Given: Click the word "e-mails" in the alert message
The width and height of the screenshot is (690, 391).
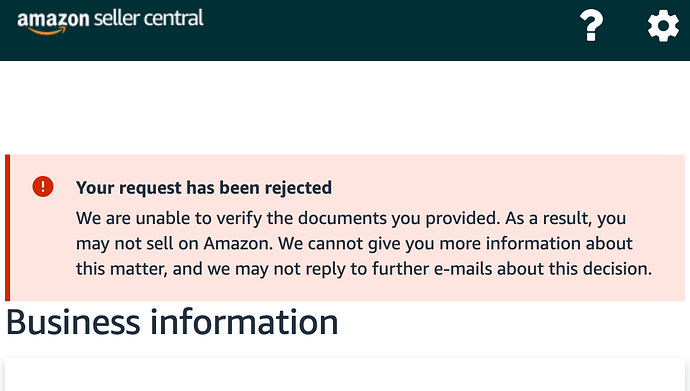Looking at the screenshot, I should (463, 269).
